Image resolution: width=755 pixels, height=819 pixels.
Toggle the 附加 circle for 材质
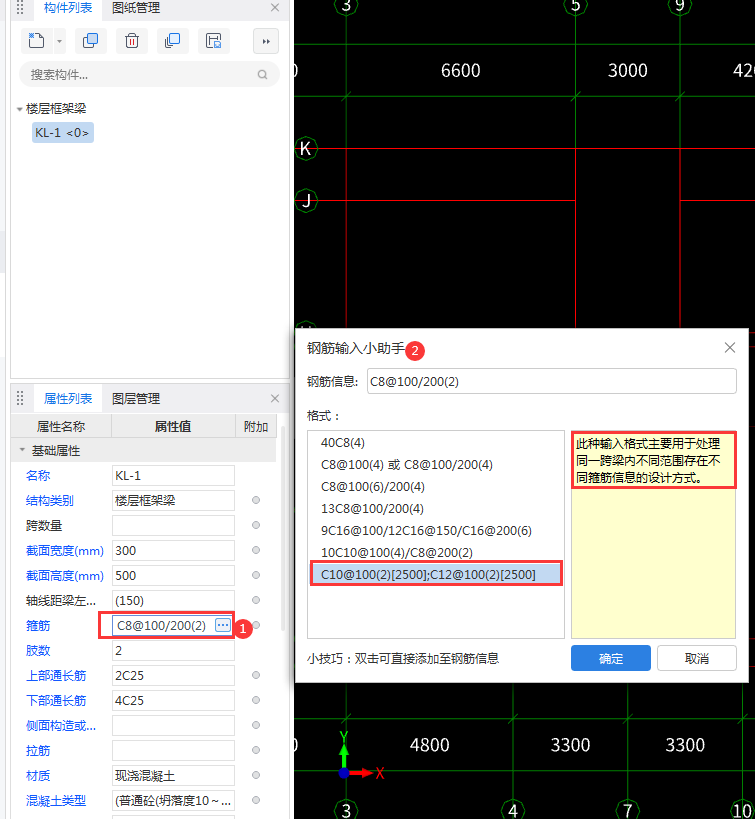click(x=256, y=775)
